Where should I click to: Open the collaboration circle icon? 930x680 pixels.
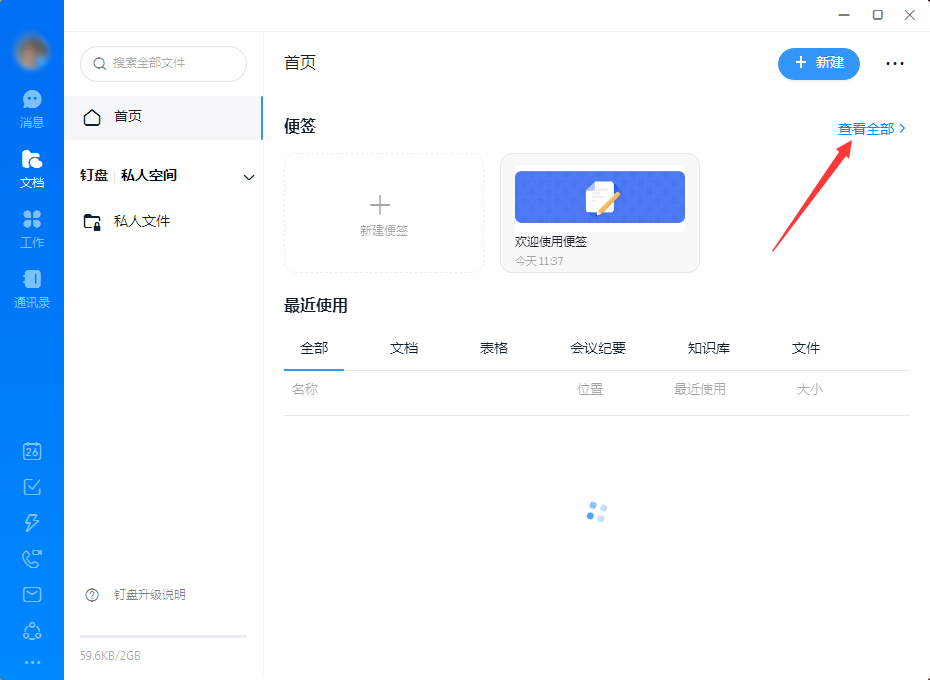point(31,630)
